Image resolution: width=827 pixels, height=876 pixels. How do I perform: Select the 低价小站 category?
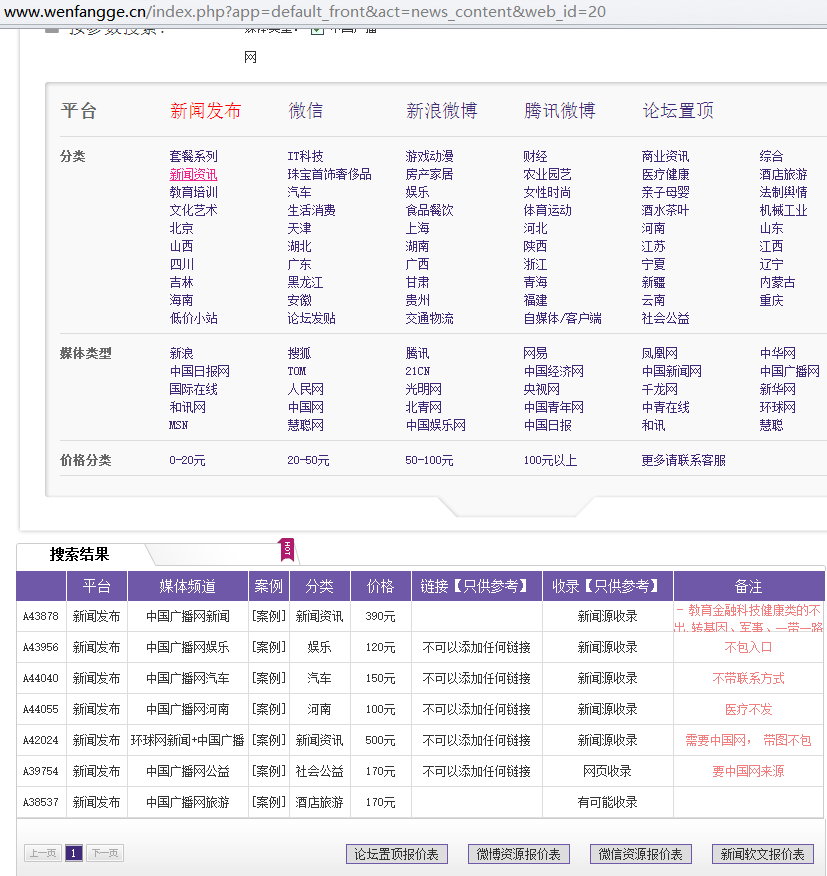[193, 318]
